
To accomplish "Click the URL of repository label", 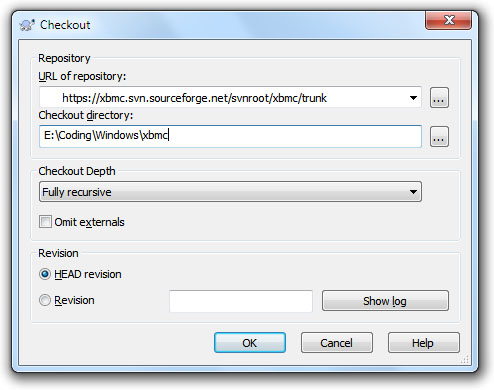I will pos(82,76).
